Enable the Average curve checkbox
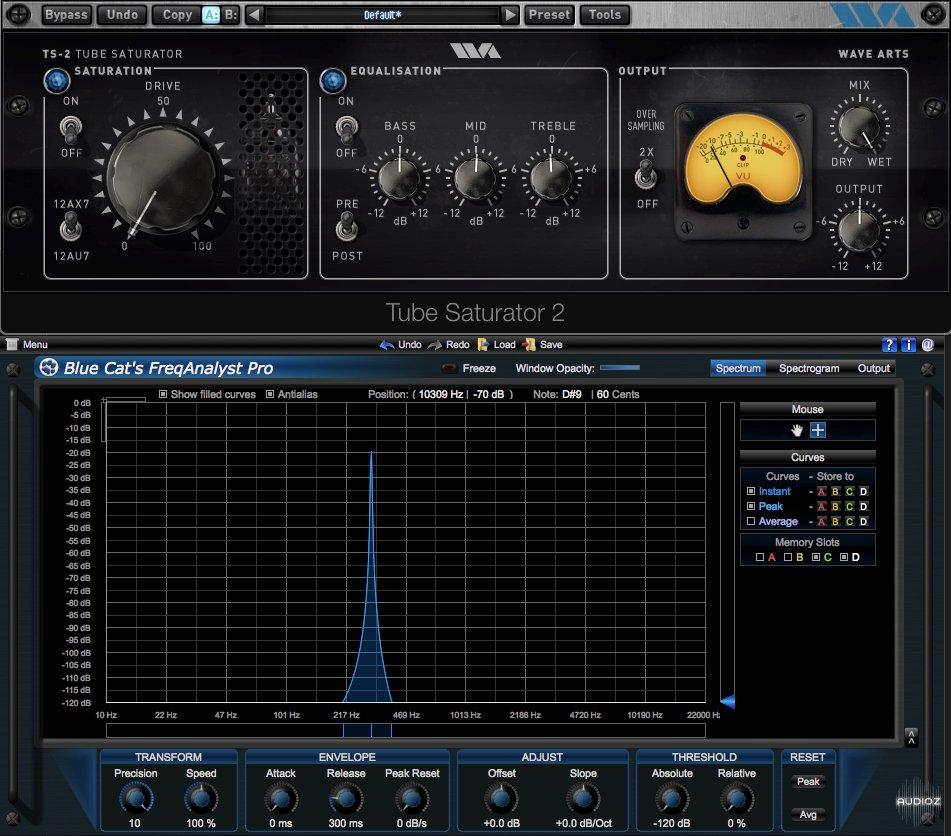Image resolution: width=951 pixels, height=836 pixels. point(751,521)
